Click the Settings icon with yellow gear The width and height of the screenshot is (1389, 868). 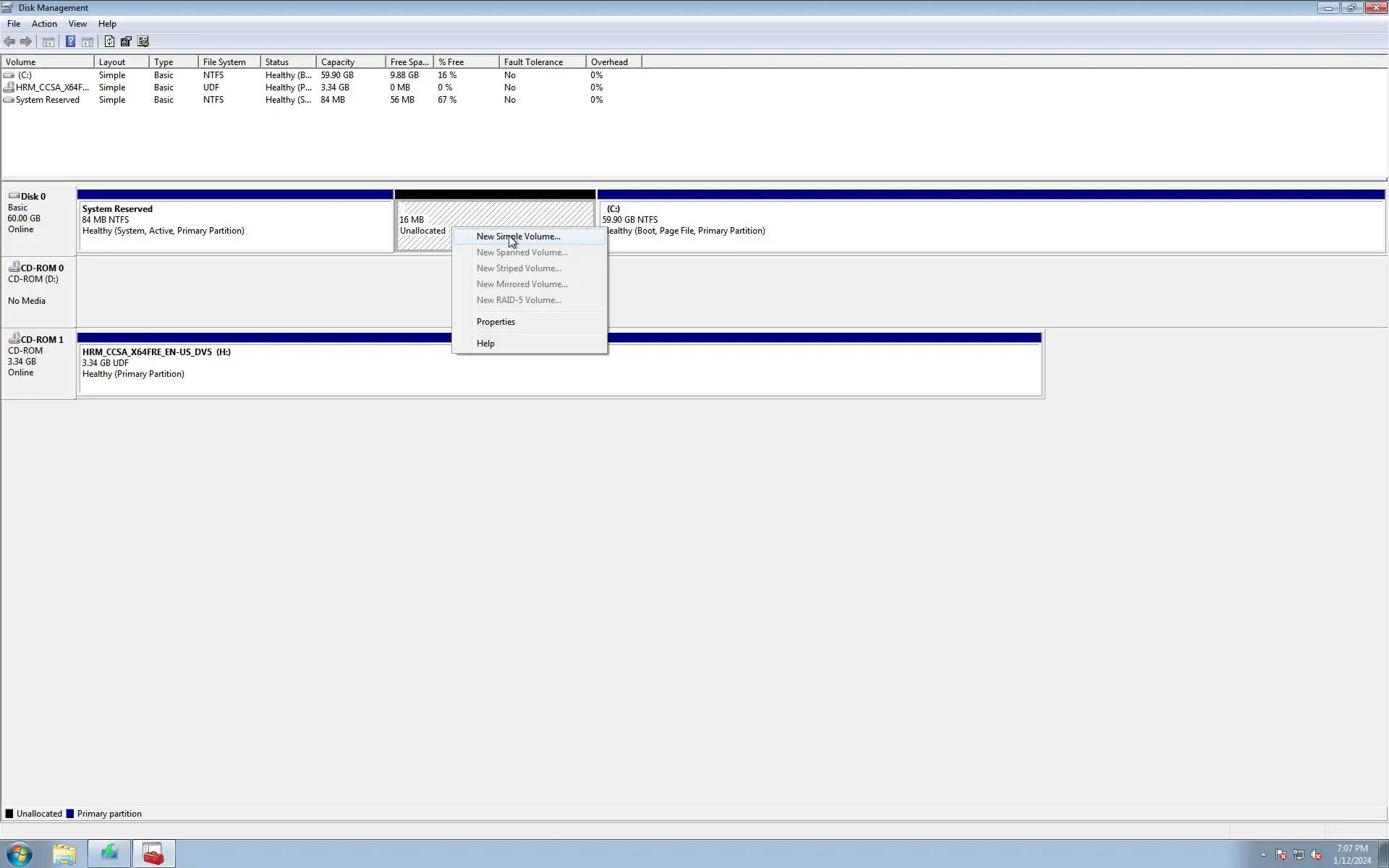tap(143, 42)
